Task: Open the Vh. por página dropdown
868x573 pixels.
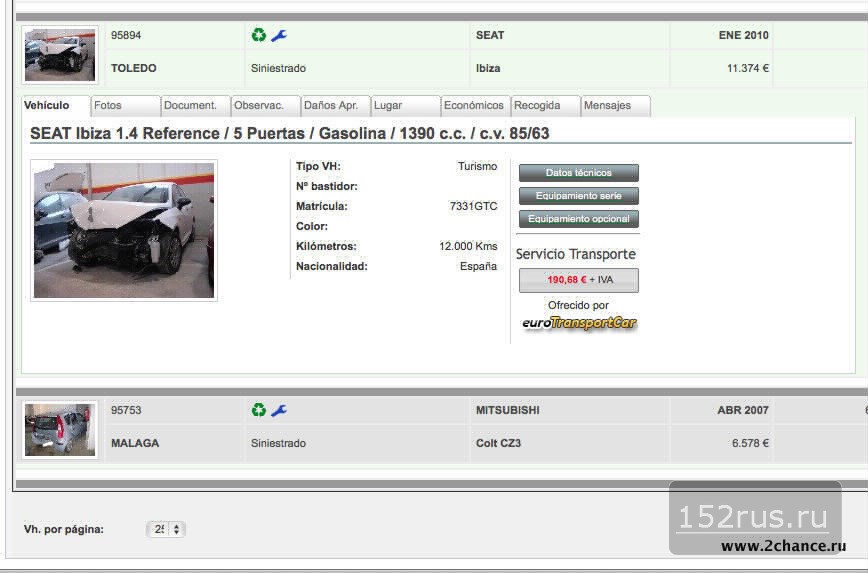Action: [166, 529]
